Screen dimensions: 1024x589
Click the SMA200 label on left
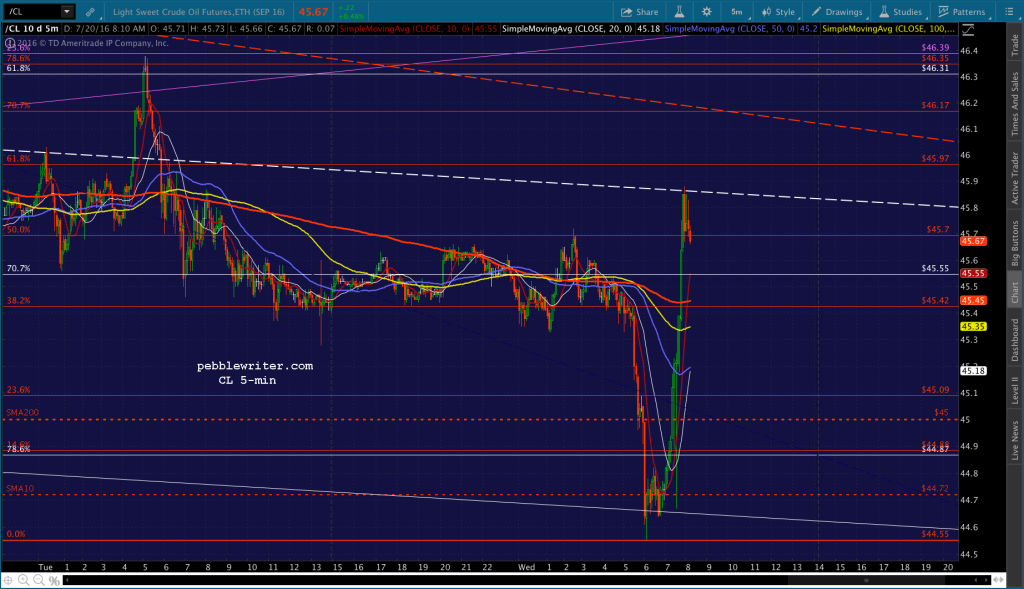tap(22, 413)
